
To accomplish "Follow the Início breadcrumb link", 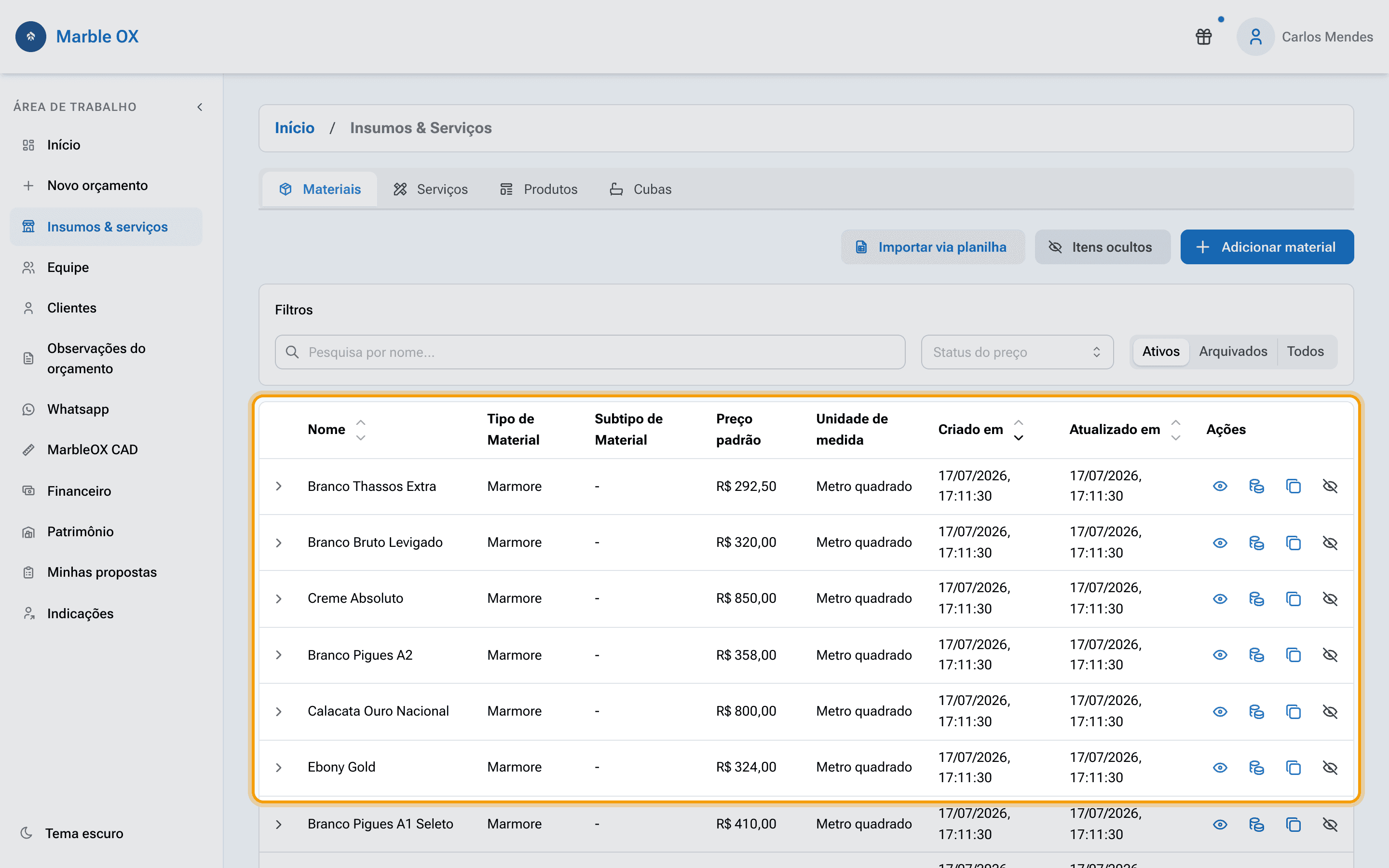I will [x=295, y=127].
